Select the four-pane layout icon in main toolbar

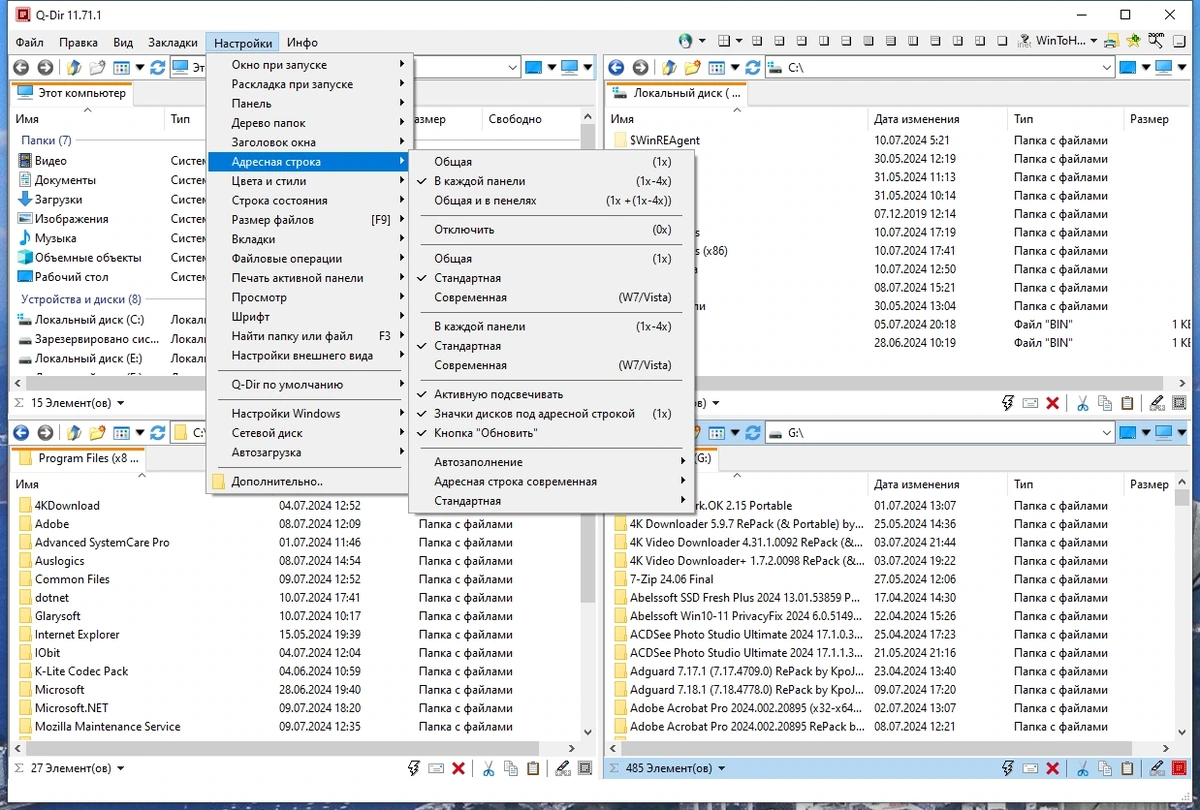point(724,41)
